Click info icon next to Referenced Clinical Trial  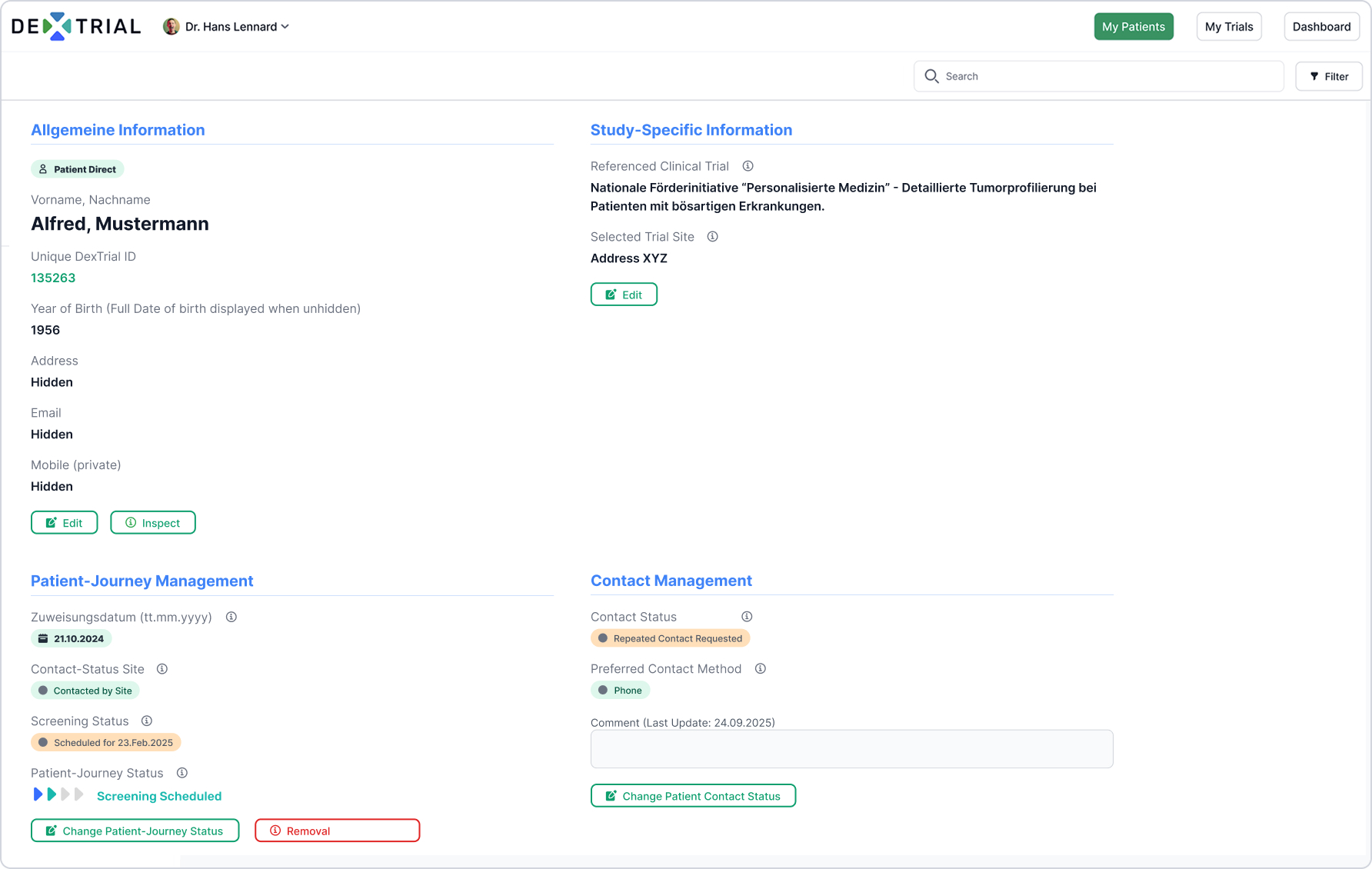click(x=748, y=166)
